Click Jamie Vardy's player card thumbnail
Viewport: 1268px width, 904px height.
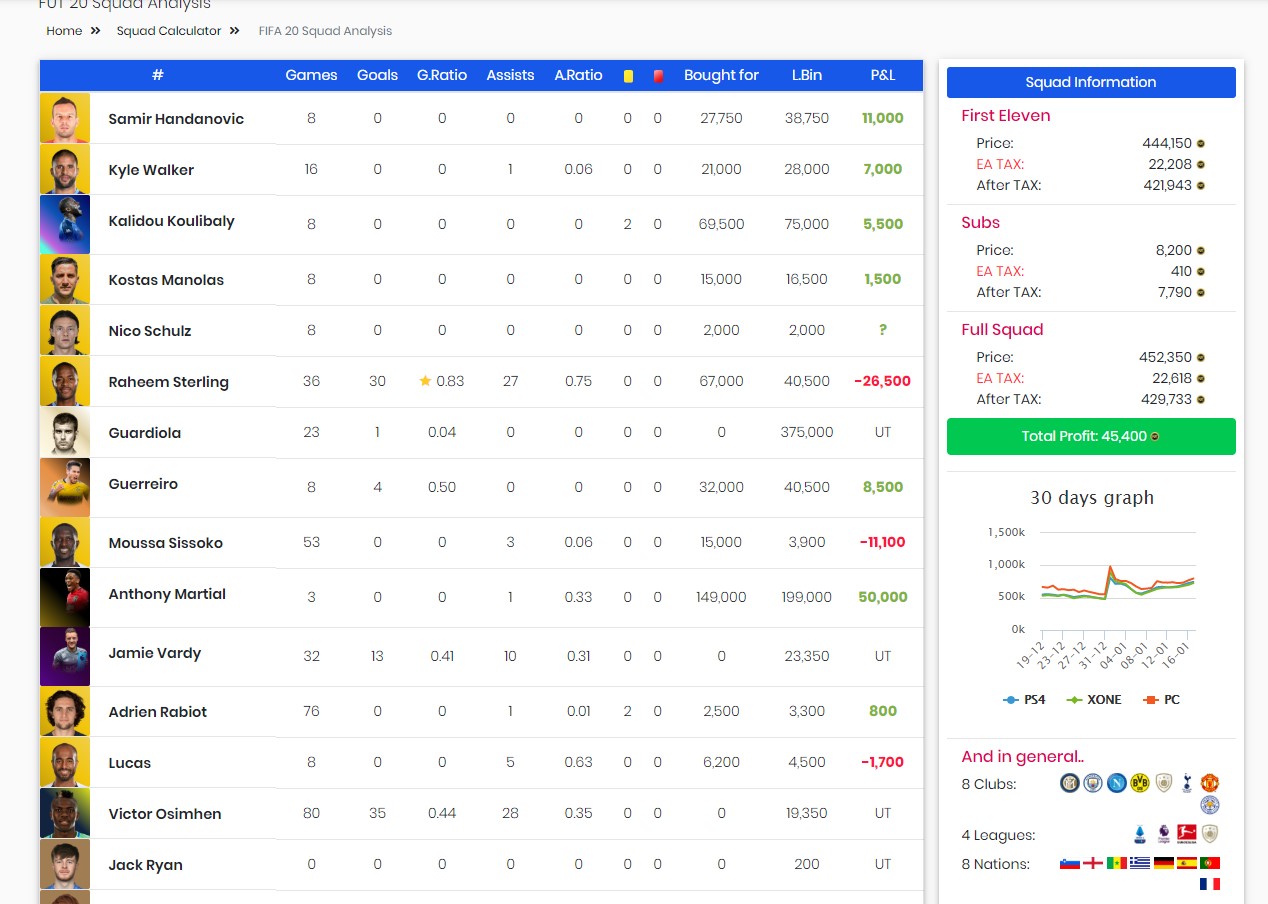tap(65, 656)
